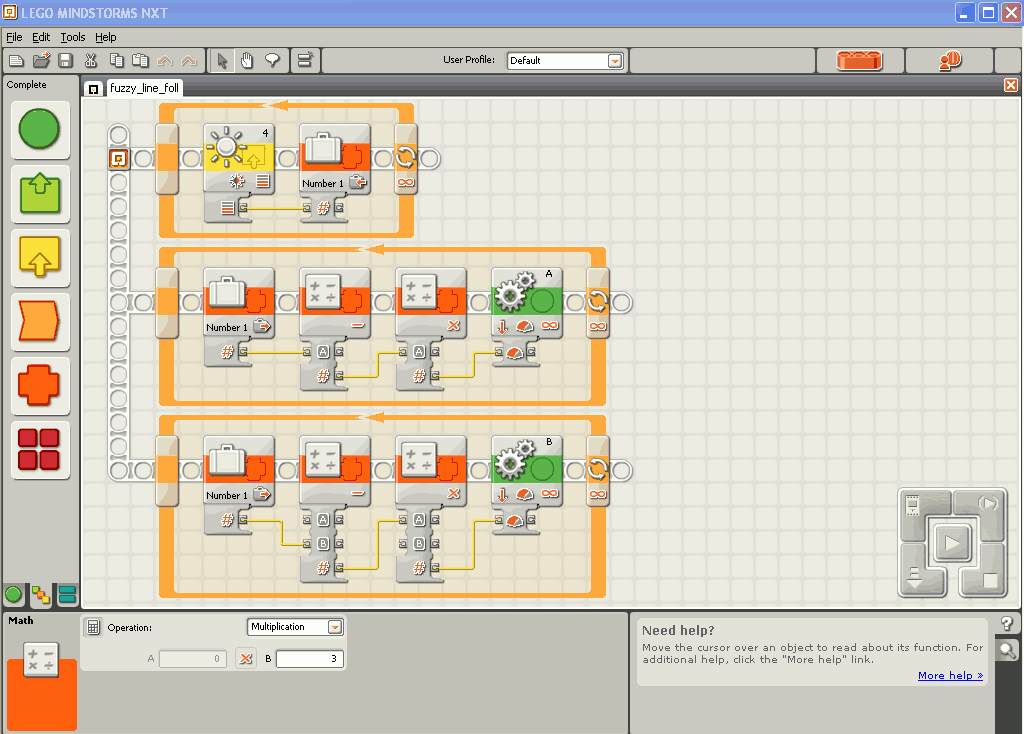Select the Variable read block in middle loop
This screenshot has width=1024, height=734.
coord(238,302)
